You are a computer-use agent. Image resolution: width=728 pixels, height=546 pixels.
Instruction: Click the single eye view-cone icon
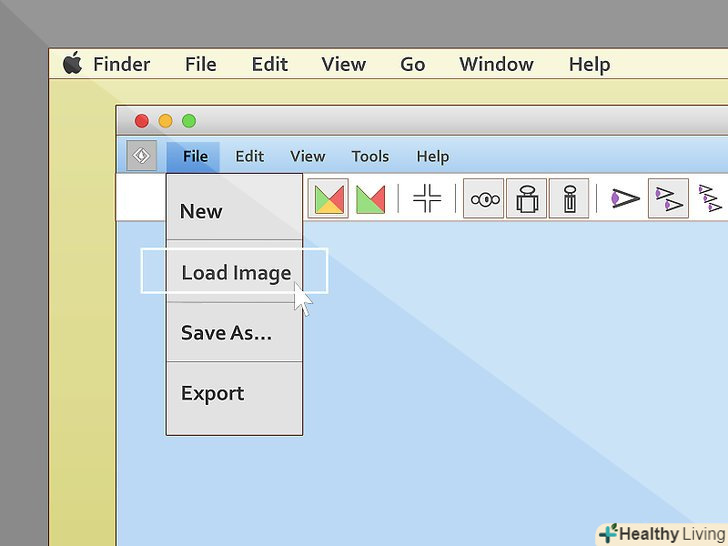click(625, 198)
